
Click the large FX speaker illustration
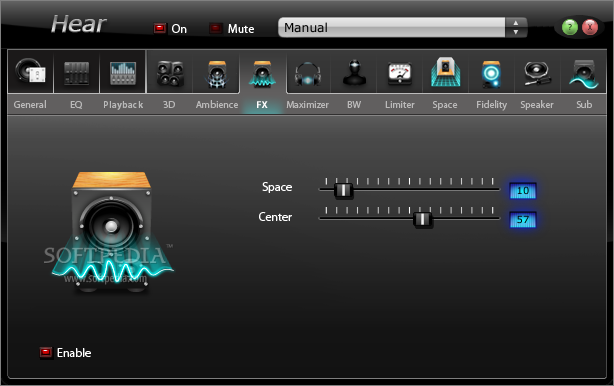(x=112, y=231)
